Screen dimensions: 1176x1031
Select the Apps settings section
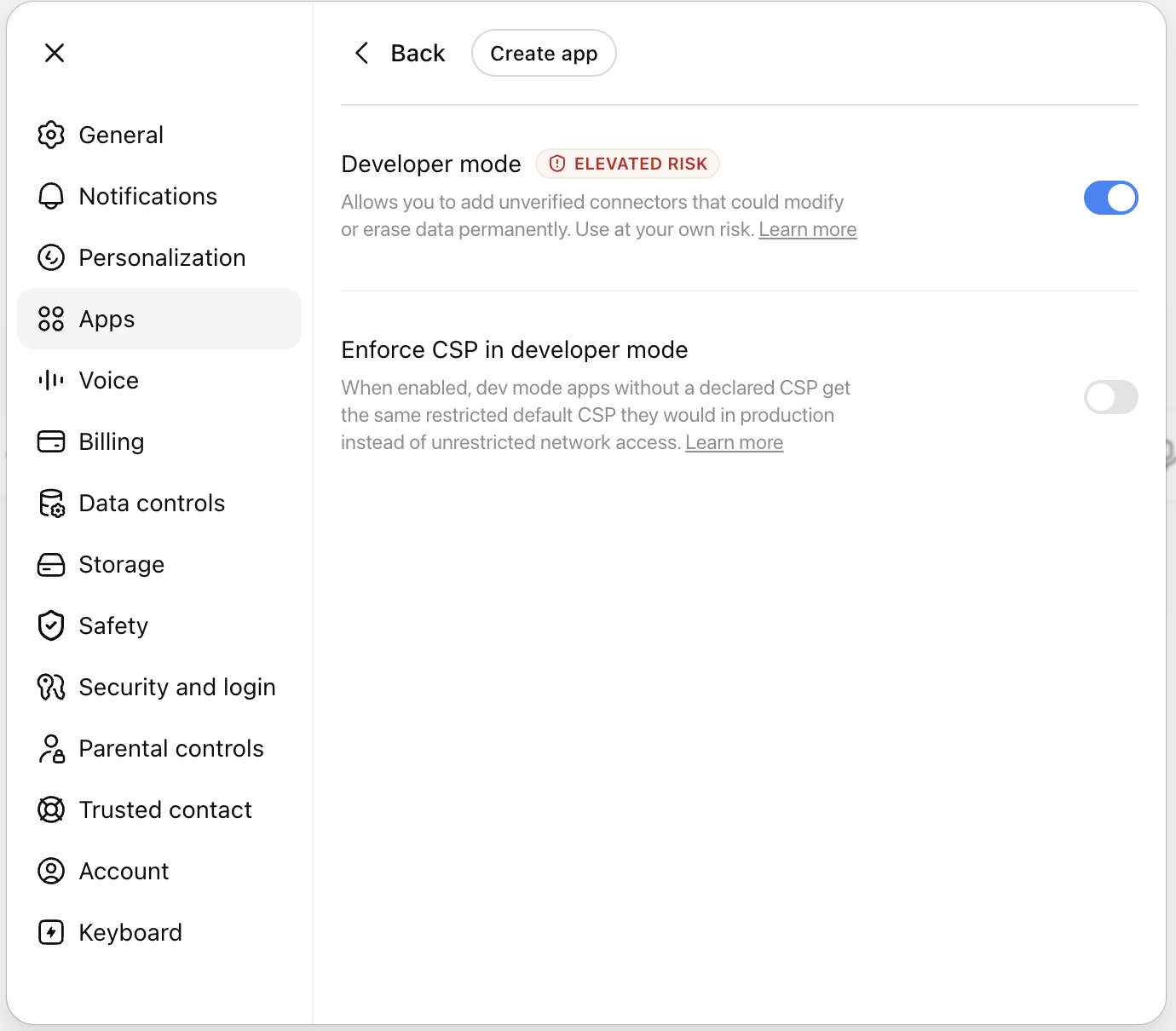click(x=159, y=319)
